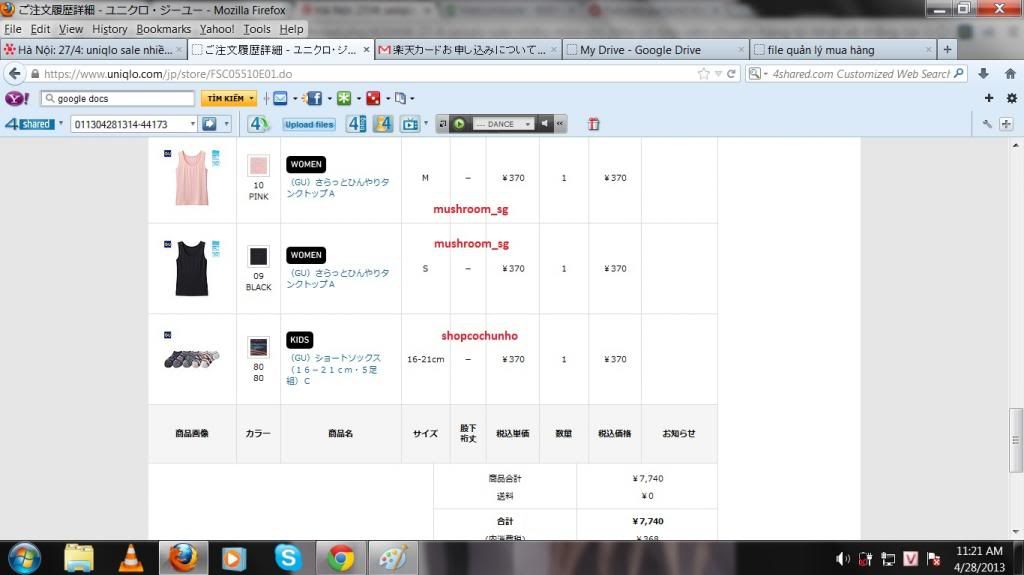The image size is (1024, 575).
Task: Toggle system volume speaker in tray
Action: coord(843,558)
